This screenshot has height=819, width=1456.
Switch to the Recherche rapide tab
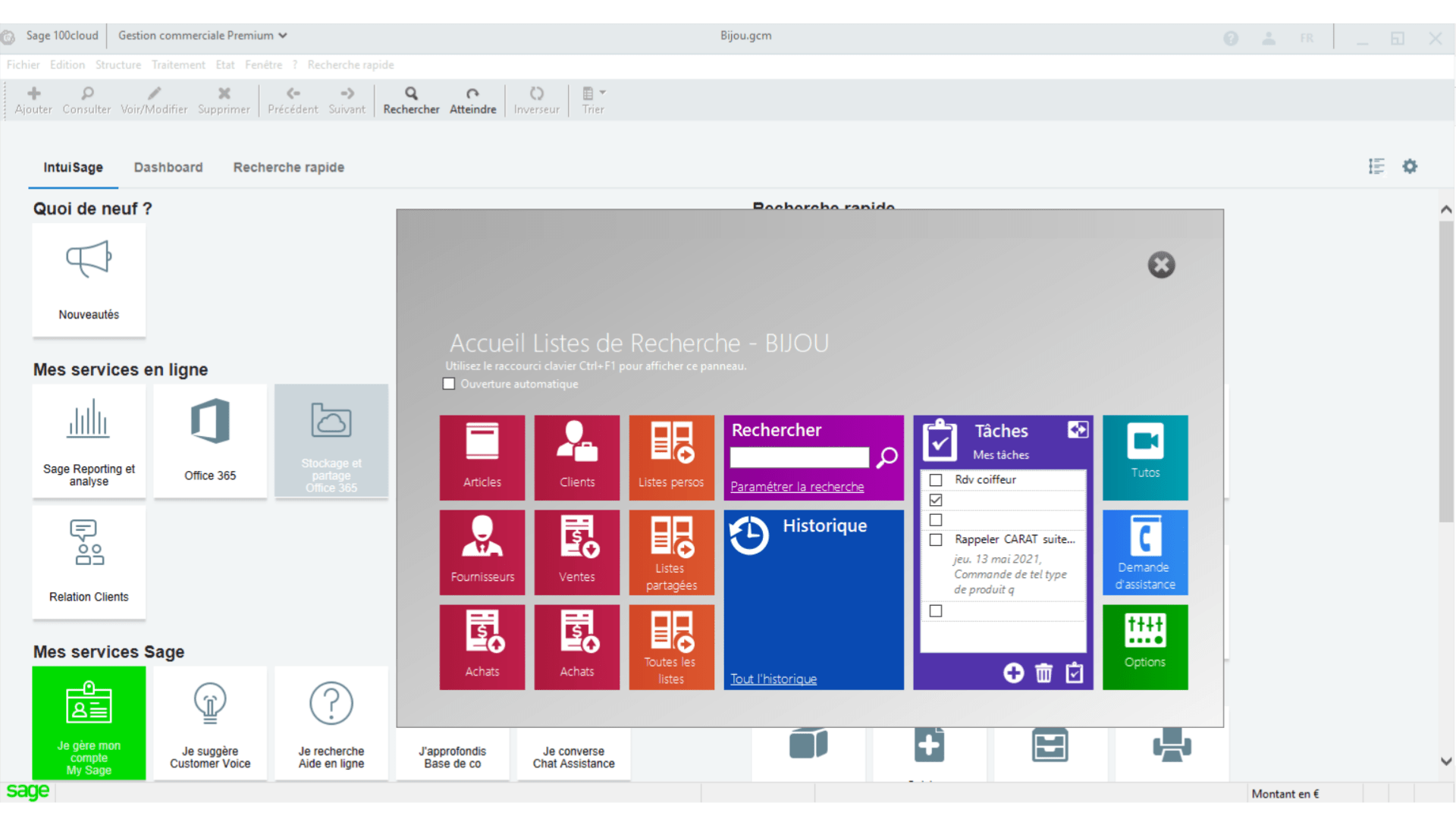pyautogui.click(x=288, y=168)
